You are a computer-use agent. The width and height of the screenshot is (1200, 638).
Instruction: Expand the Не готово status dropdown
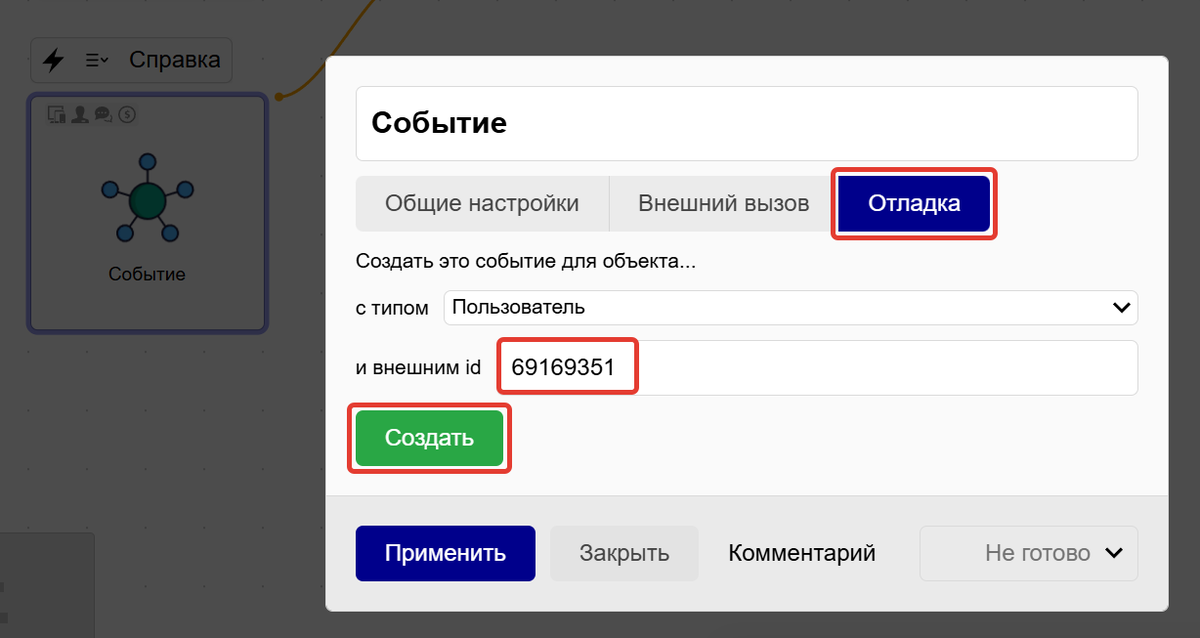tap(1028, 553)
